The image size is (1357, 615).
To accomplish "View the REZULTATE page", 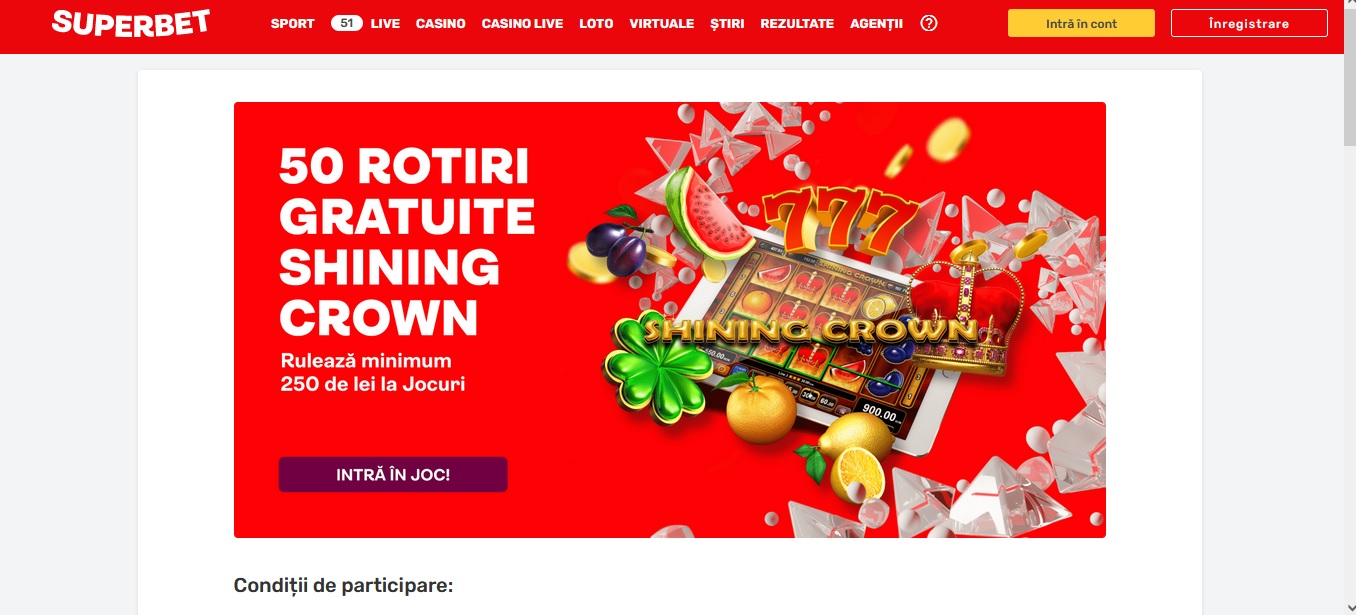I will tap(797, 23).
